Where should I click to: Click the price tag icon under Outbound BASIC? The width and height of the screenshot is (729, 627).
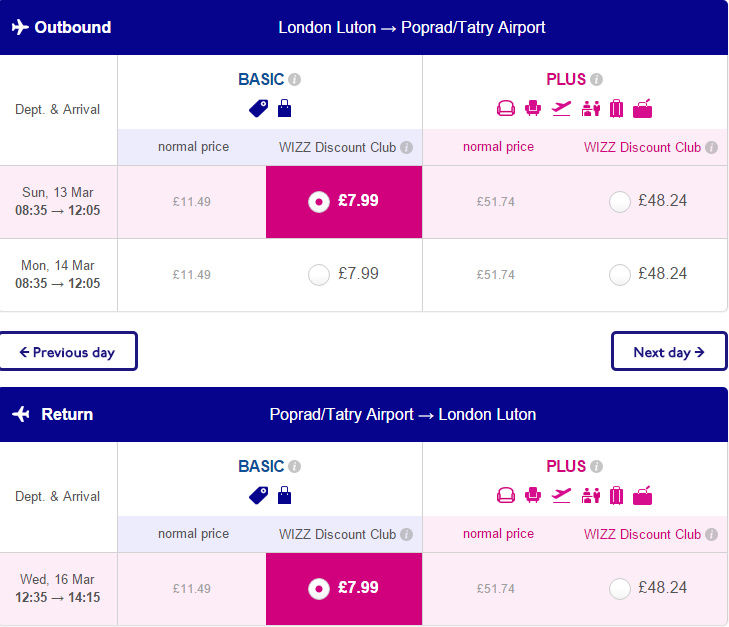(258, 108)
